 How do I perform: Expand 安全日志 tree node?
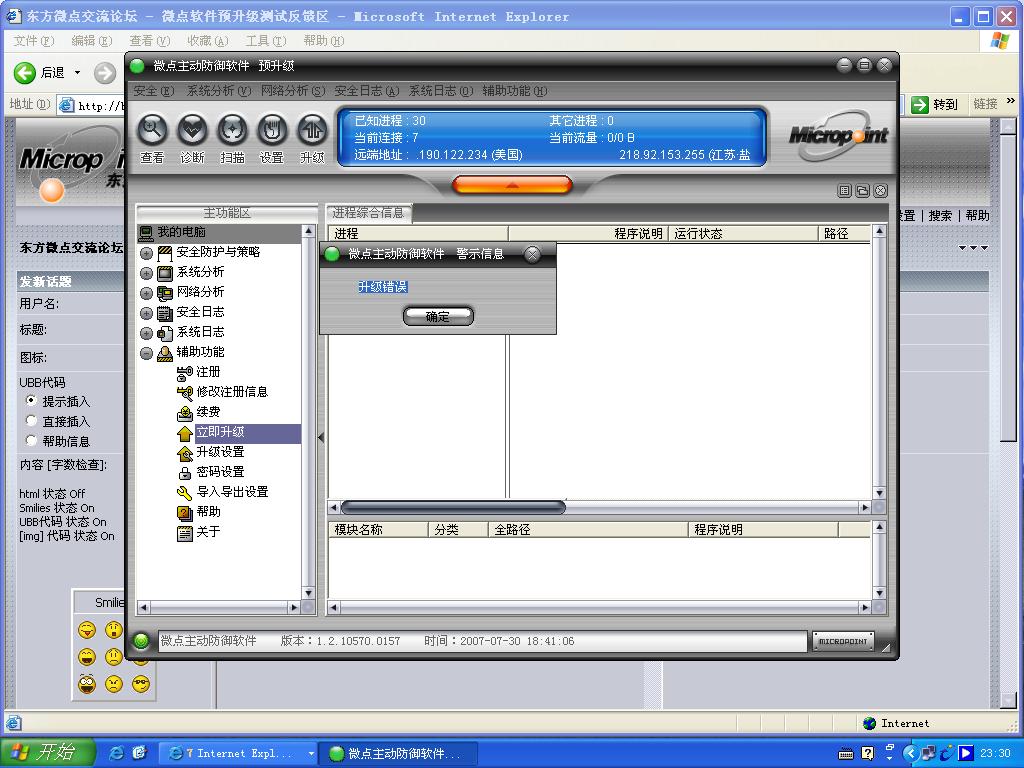(146, 313)
